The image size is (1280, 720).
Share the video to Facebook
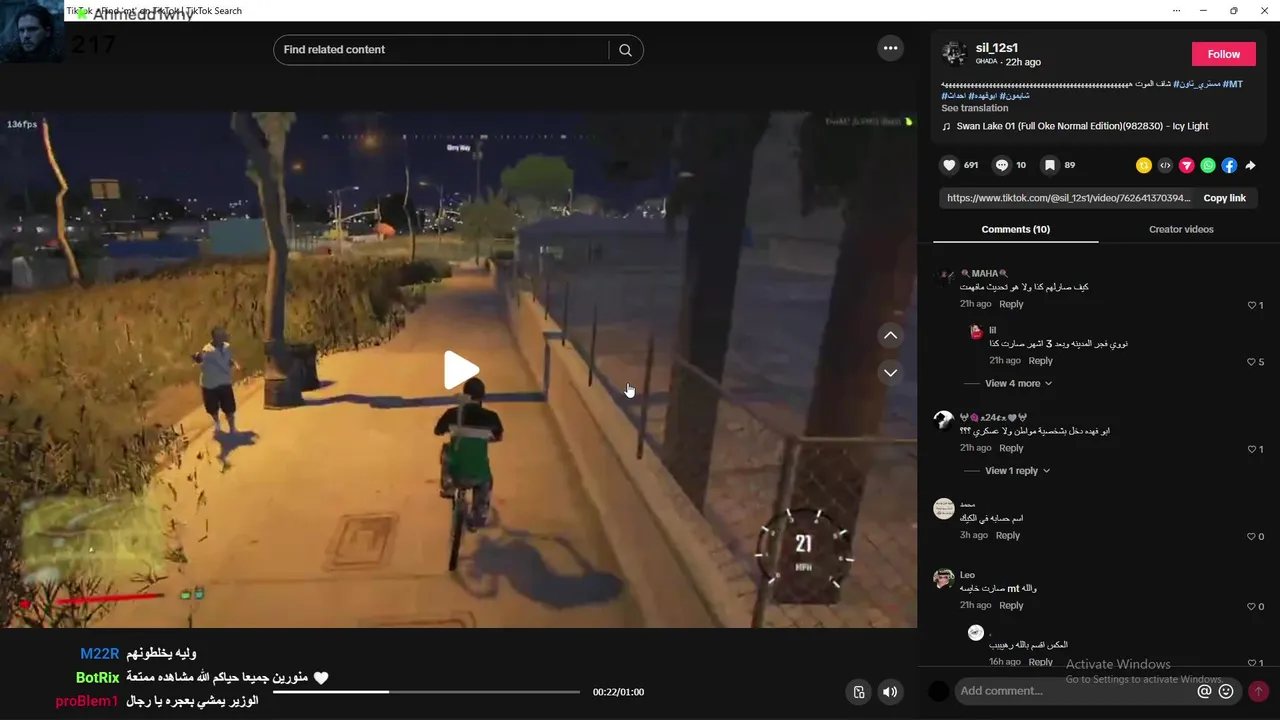pyautogui.click(x=1229, y=166)
